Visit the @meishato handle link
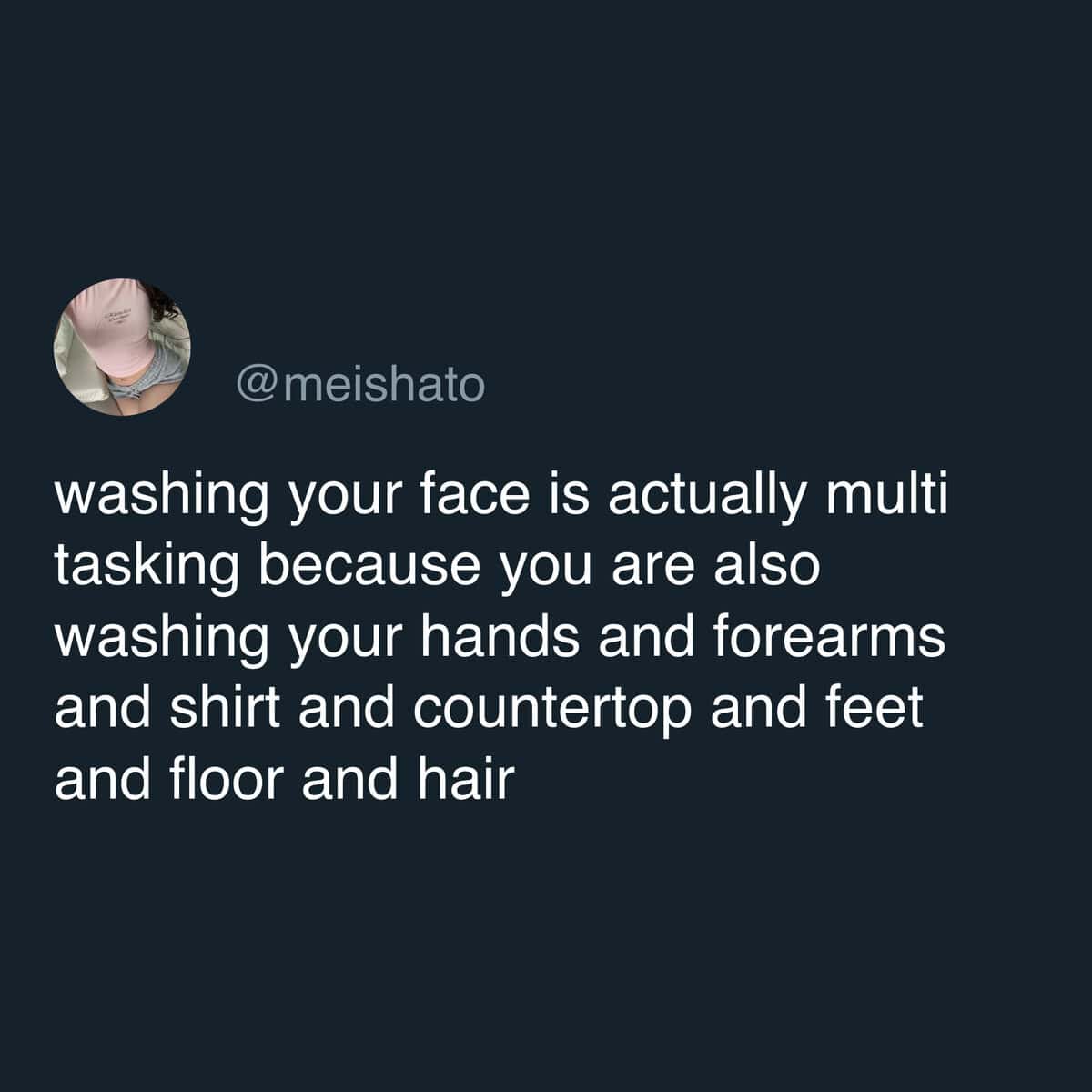The image size is (1092, 1092). click(x=360, y=385)
